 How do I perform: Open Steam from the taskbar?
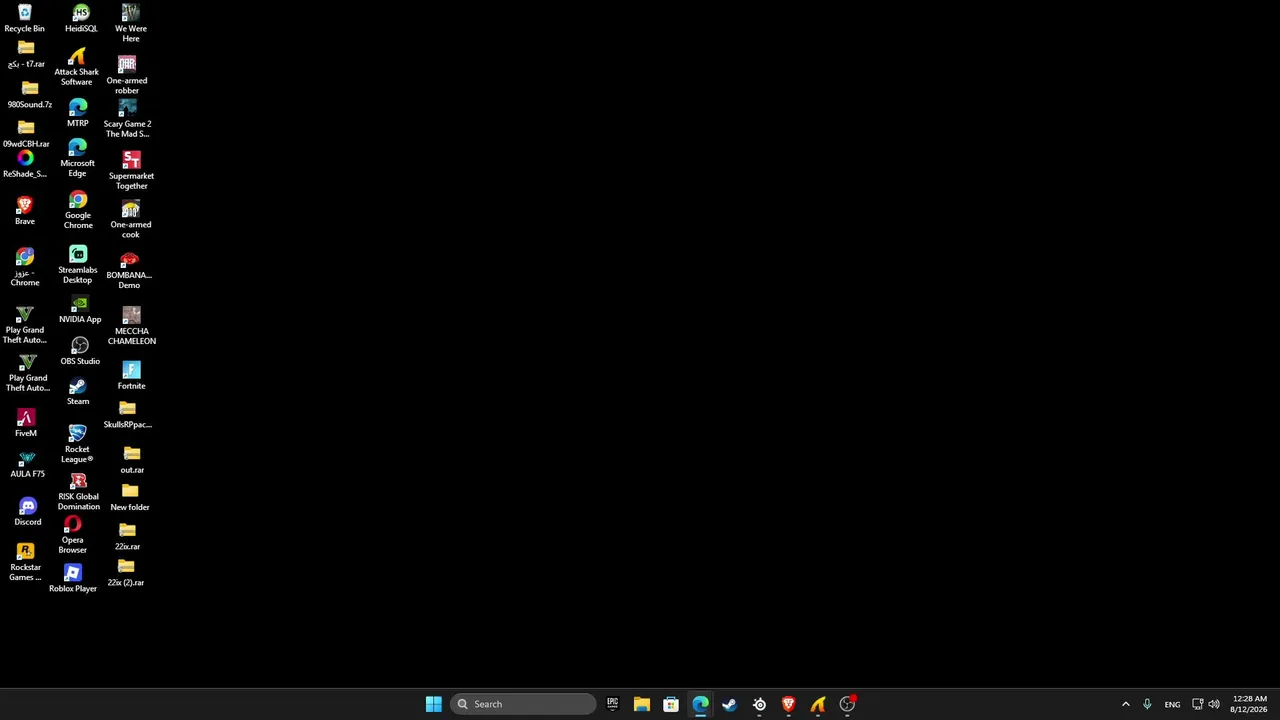coord(730,704)
